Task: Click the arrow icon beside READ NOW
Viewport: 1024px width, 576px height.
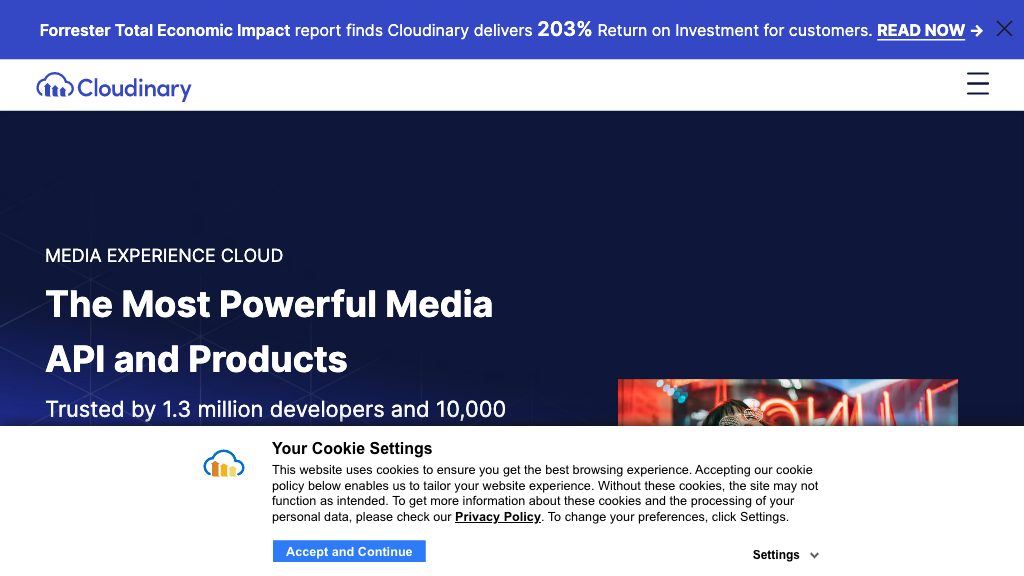Action: (976, 31)
